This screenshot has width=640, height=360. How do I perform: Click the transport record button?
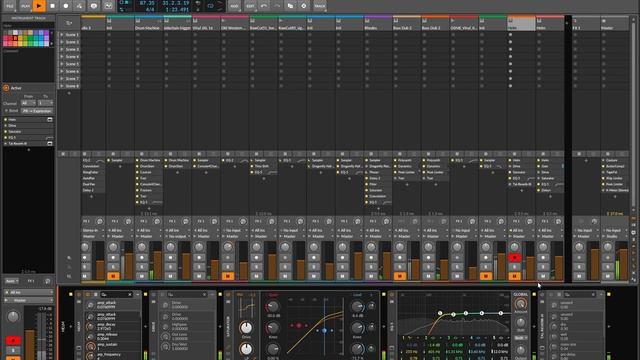point(66,6)
